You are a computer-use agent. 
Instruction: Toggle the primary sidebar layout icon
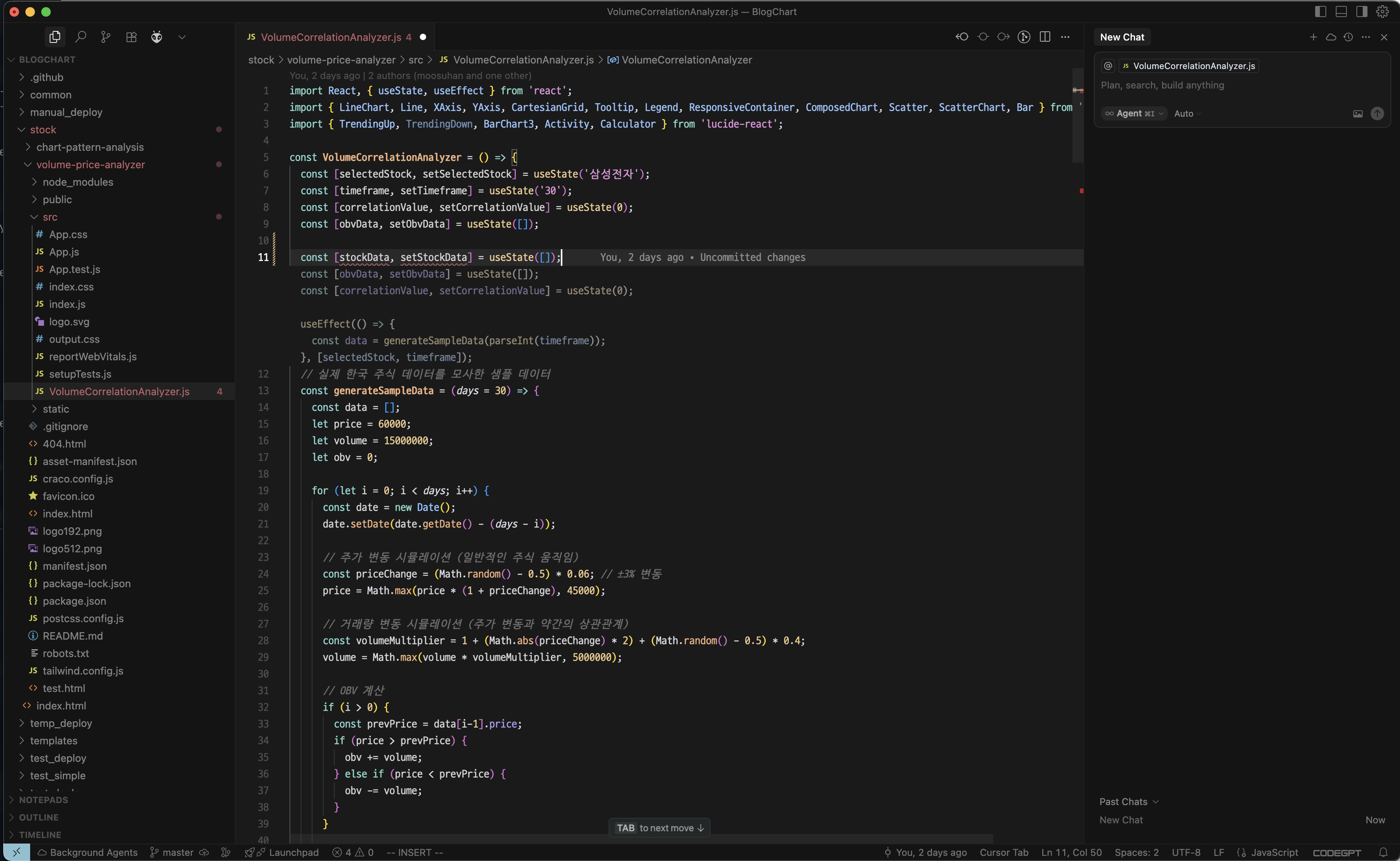[x=1321, y=12]
